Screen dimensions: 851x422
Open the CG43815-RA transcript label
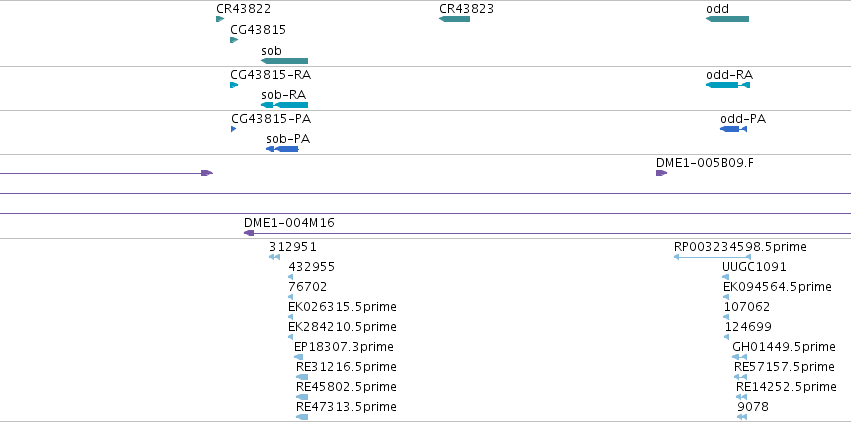click(271, 75)
